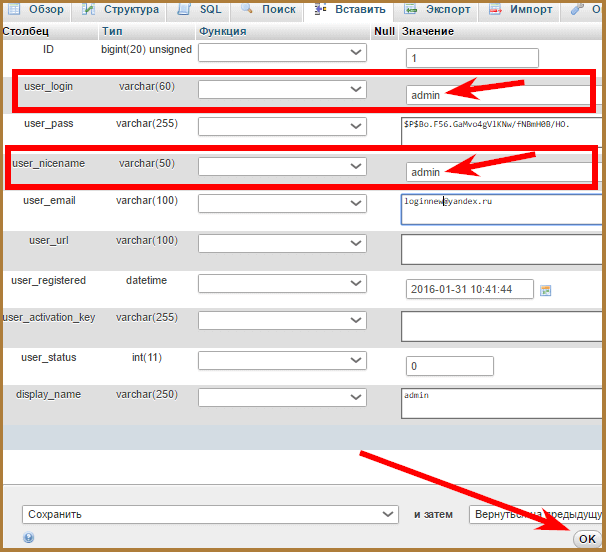The height and width of the screenshot is (552, 606).
Task: Click the wrench icon tab at top right
Action: [x=577, y=9]
